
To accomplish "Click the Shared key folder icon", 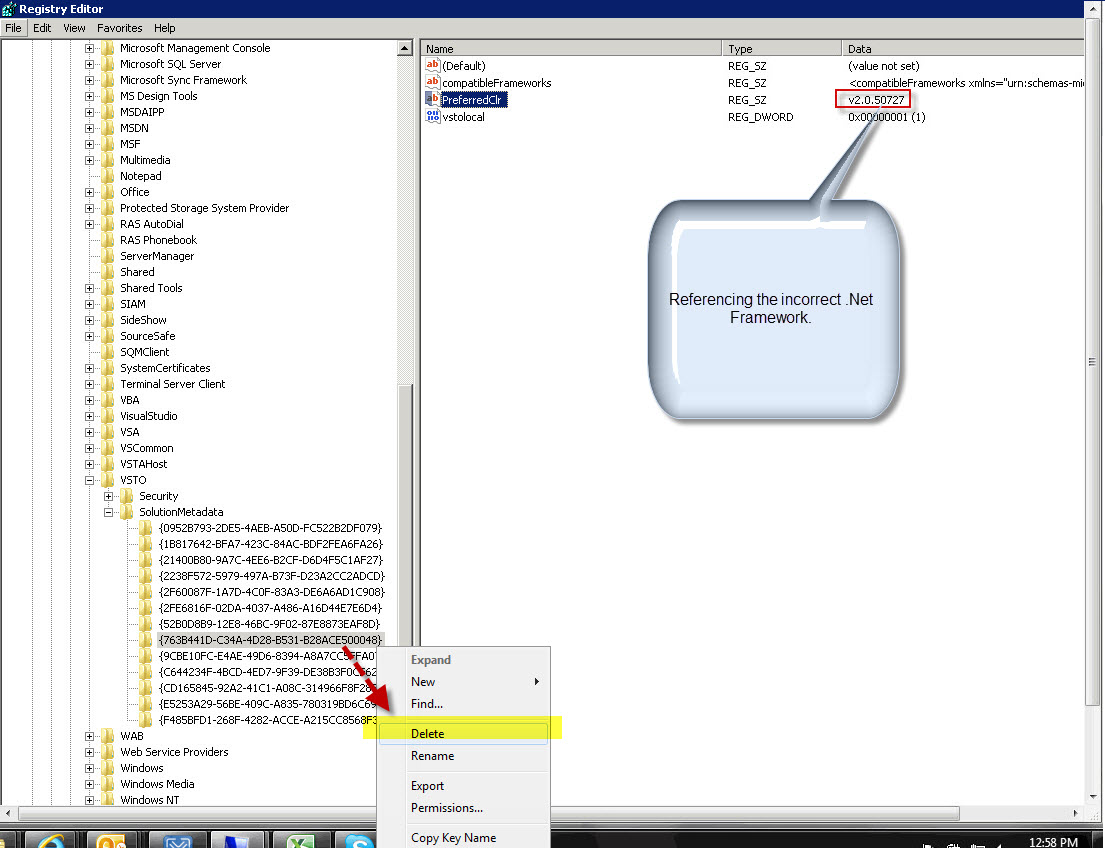I will [x=108, y=272].
